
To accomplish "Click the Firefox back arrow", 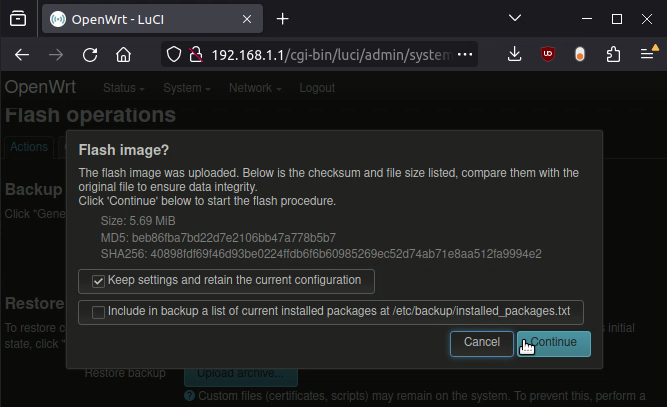I will click(22, 55).
